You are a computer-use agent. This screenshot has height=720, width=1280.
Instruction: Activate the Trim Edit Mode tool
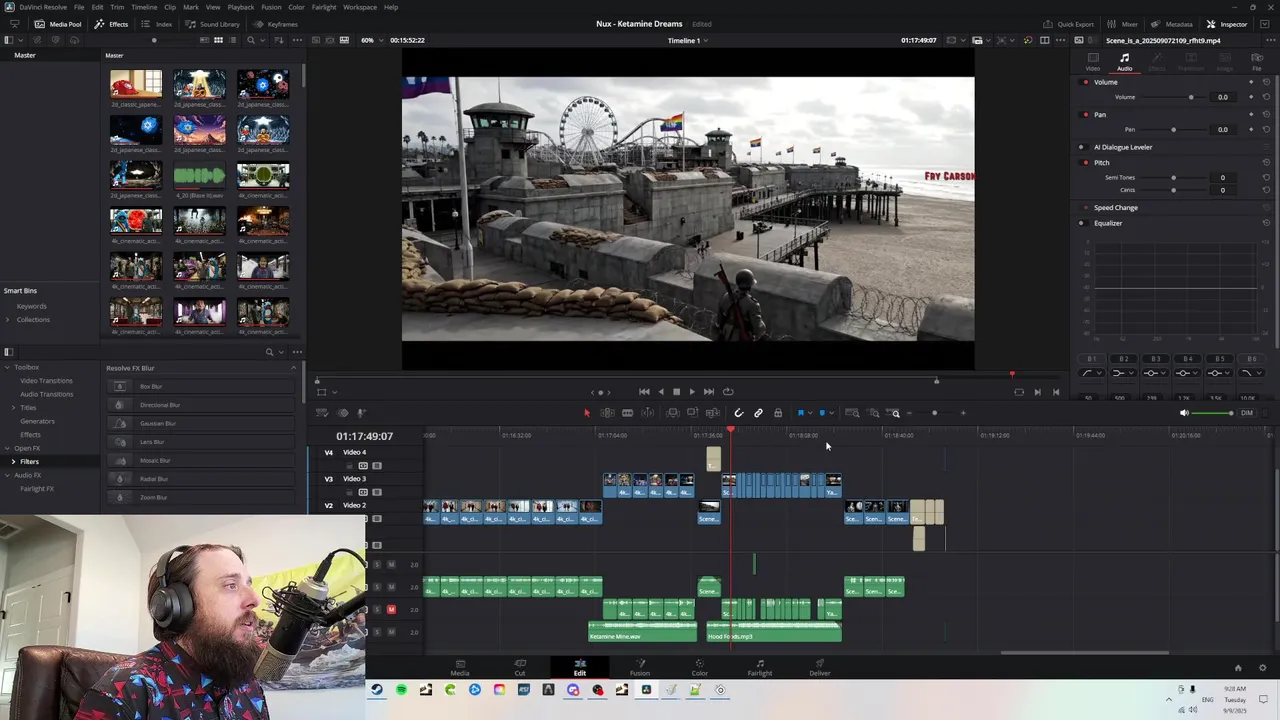point(607,413)
